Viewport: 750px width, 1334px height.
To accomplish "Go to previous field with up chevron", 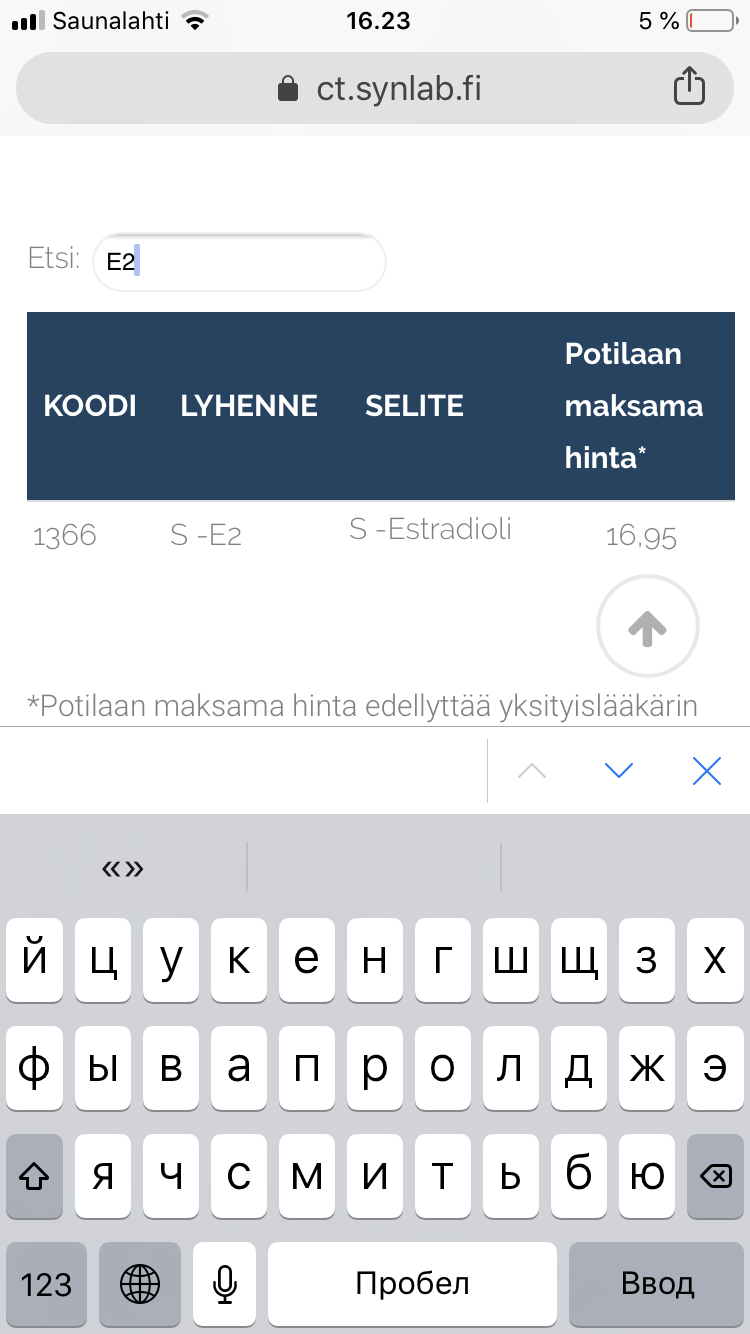I will (x=532, y=770).
